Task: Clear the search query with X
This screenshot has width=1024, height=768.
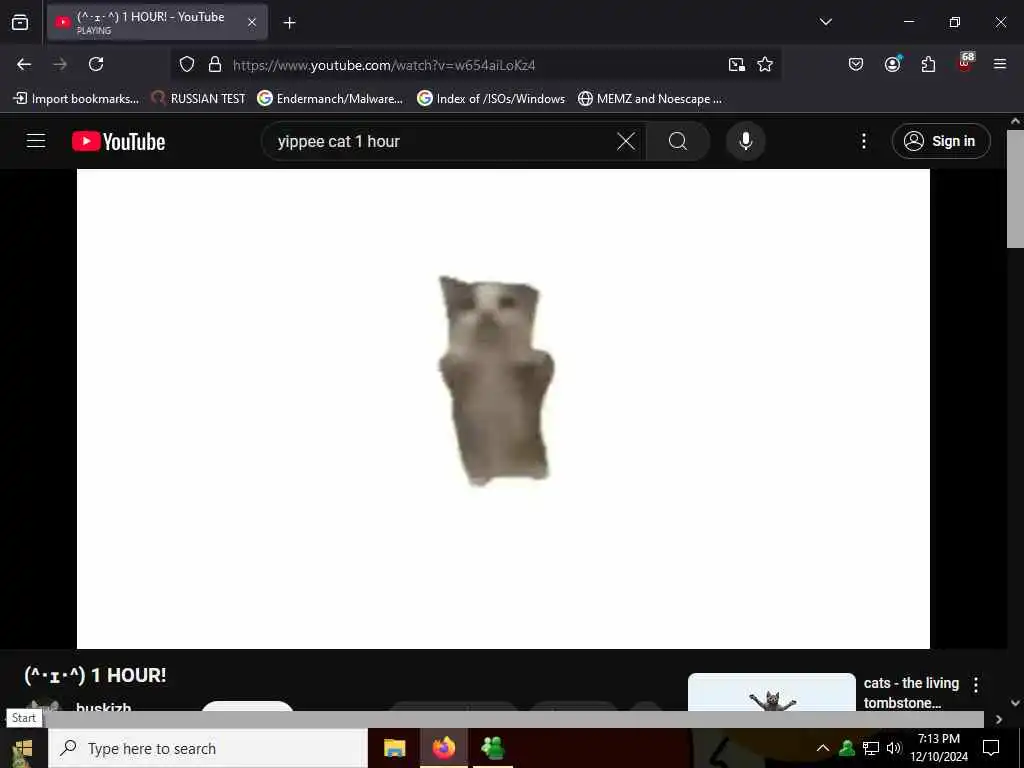Action: point(626,141)
